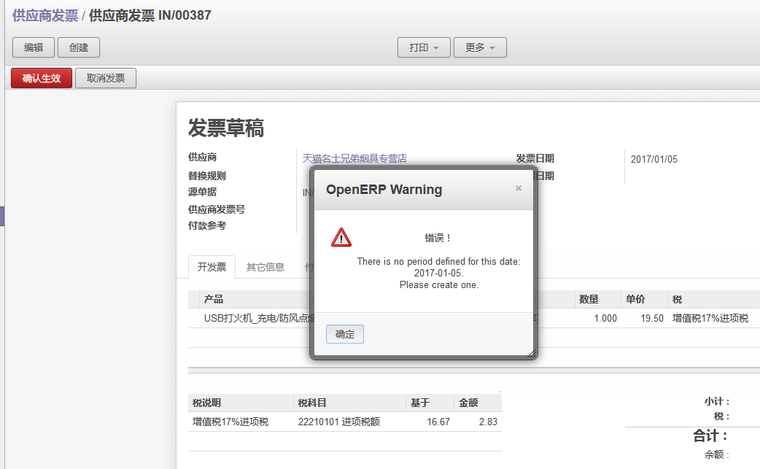This screenshot has height=469, width=760.
Task: Close the OpenERP Warning dialog with ×
Action: click(518, 188)
